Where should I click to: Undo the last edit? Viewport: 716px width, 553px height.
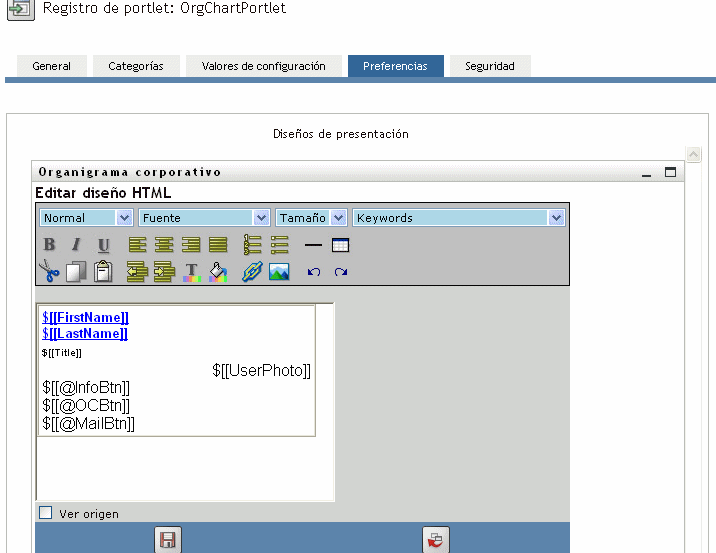314,272
